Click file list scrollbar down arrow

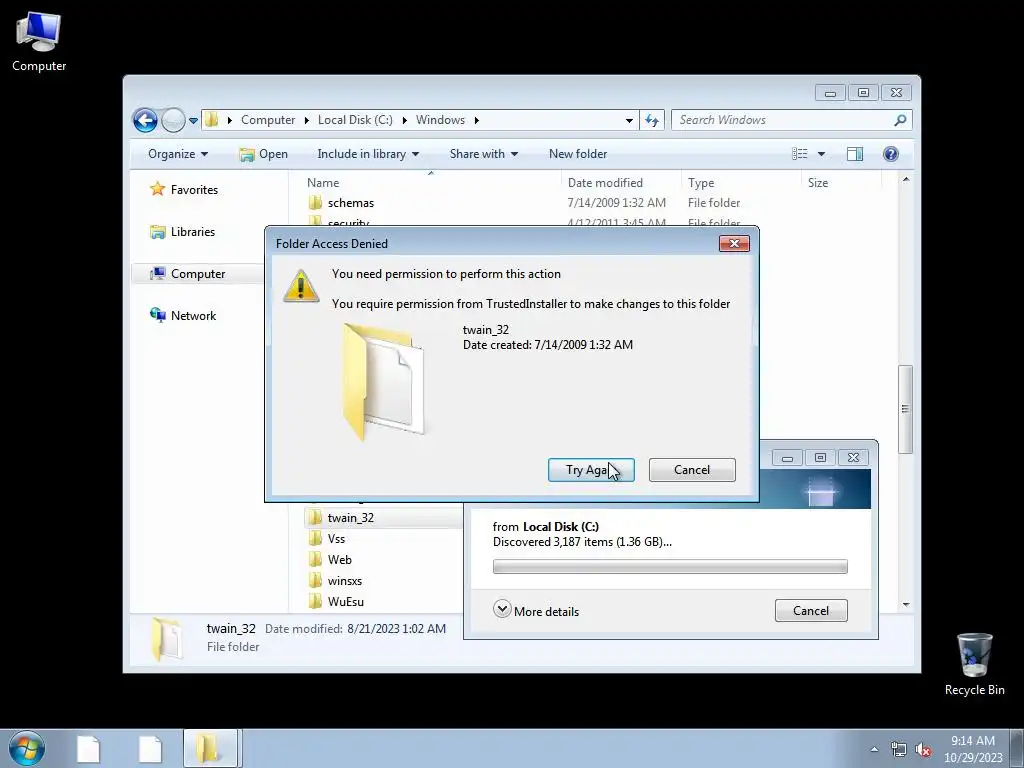tap(905, 605)
